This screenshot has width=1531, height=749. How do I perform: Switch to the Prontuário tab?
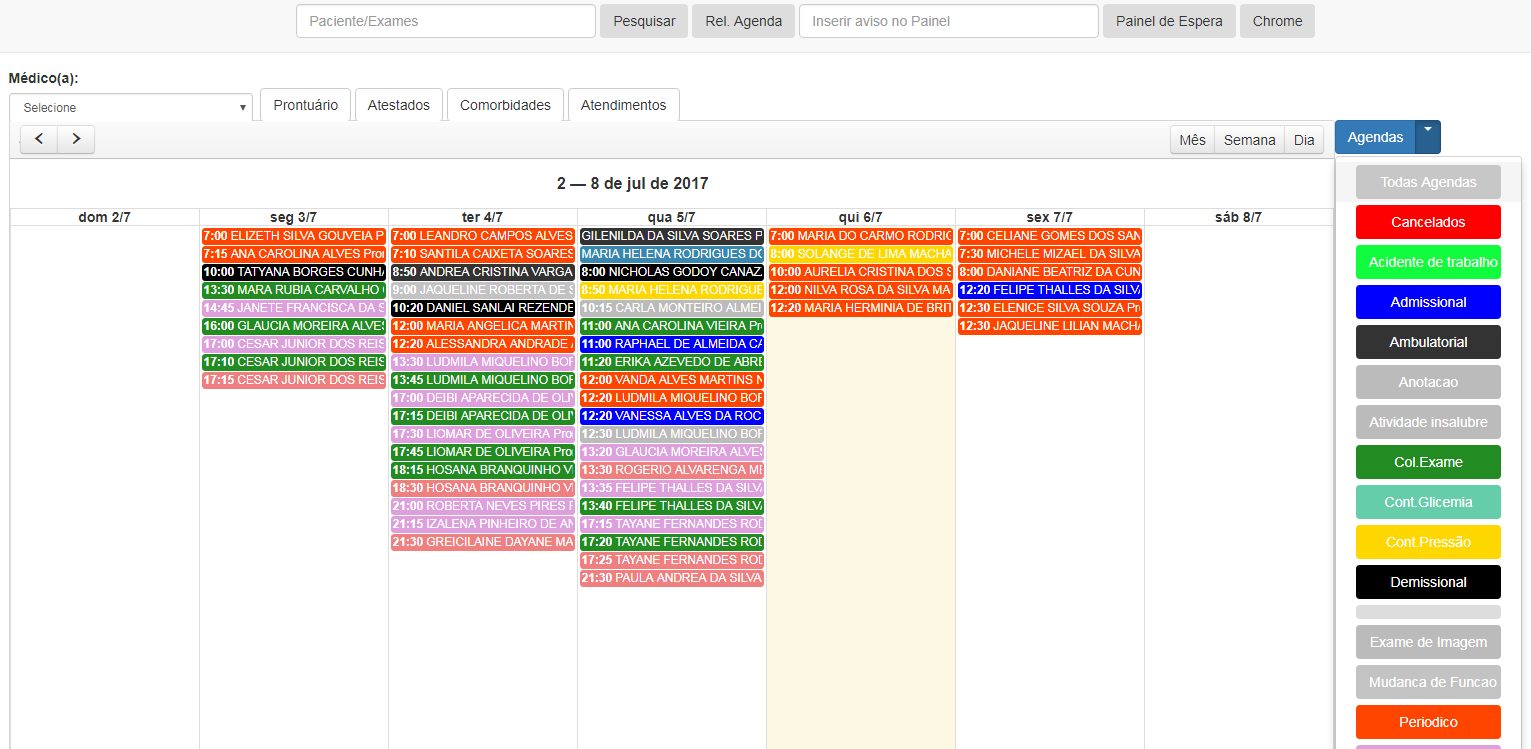[x=305, y=105]
